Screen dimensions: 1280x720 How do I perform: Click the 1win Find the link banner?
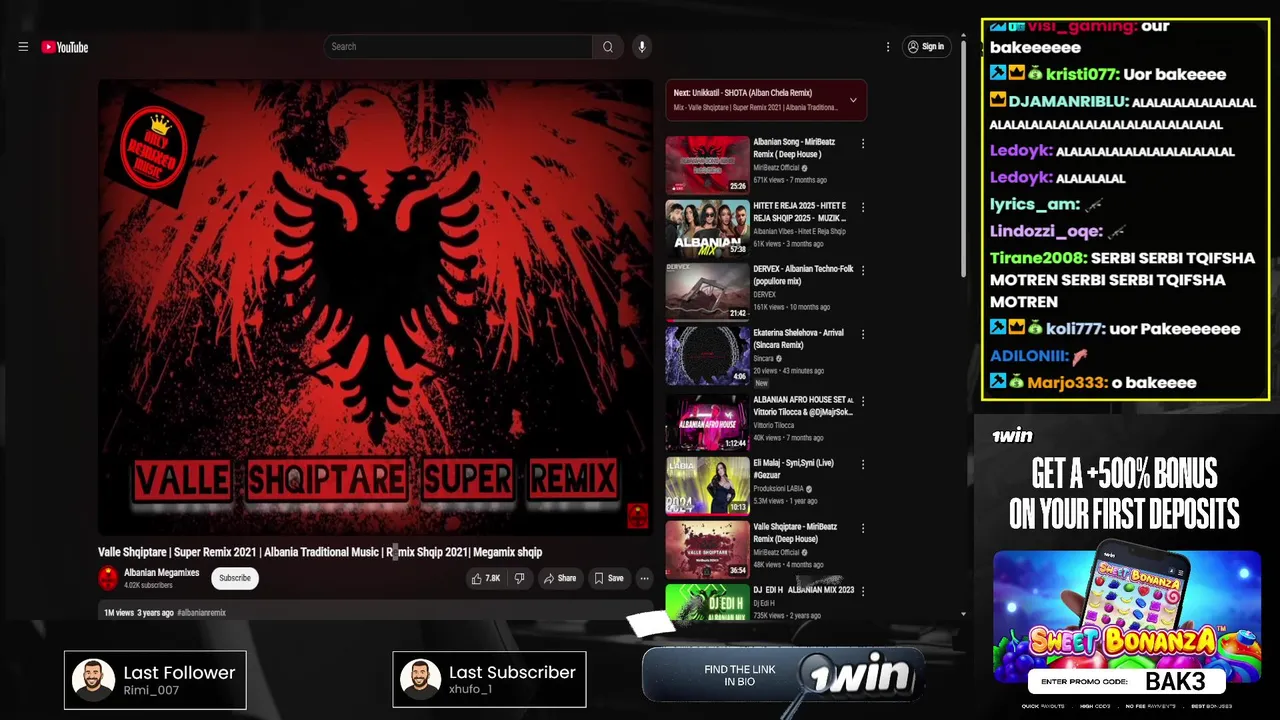[x=783, y=676]
